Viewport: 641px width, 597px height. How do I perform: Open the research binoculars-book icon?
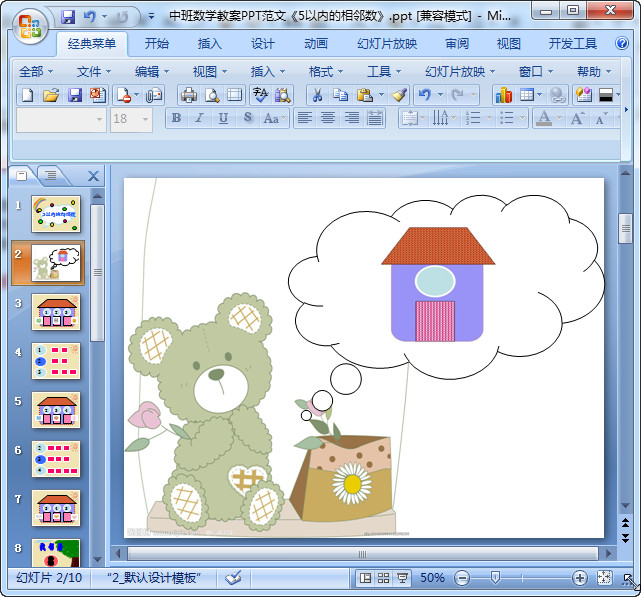282,95
